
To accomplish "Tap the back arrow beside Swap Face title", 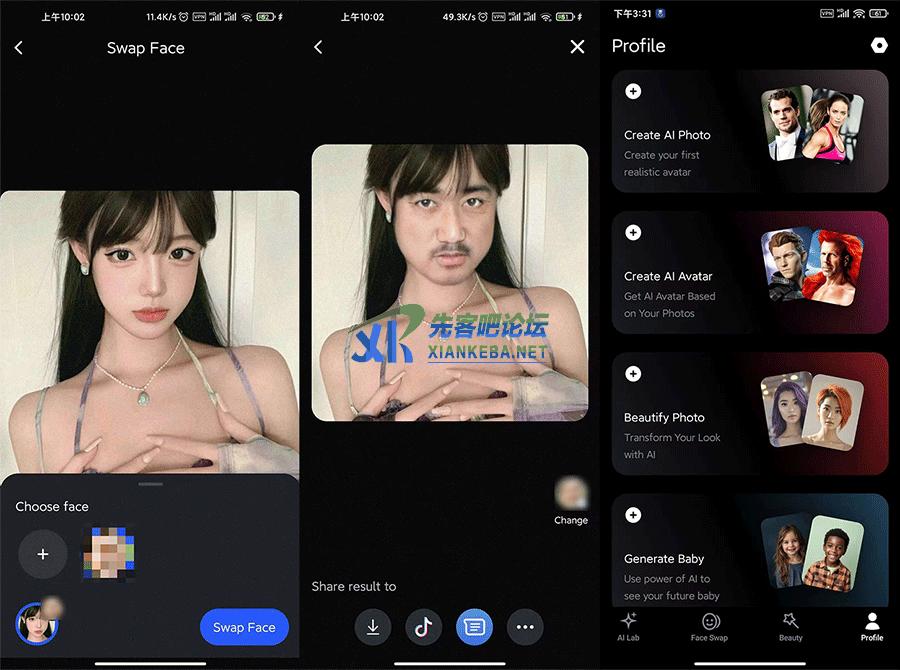I will click(x=19, y=48).
